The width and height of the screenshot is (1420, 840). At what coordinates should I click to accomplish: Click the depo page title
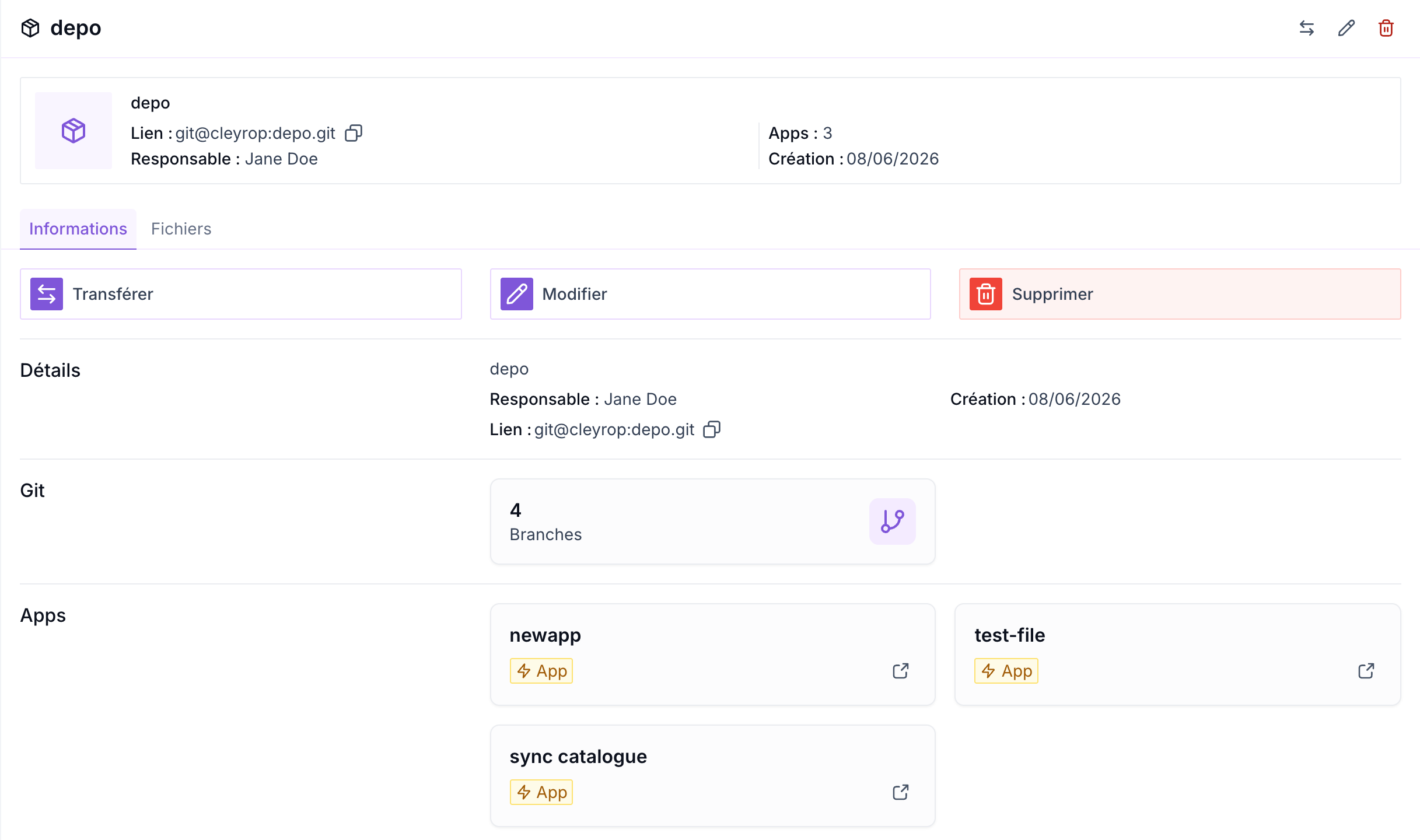click(x=76, y=28)
